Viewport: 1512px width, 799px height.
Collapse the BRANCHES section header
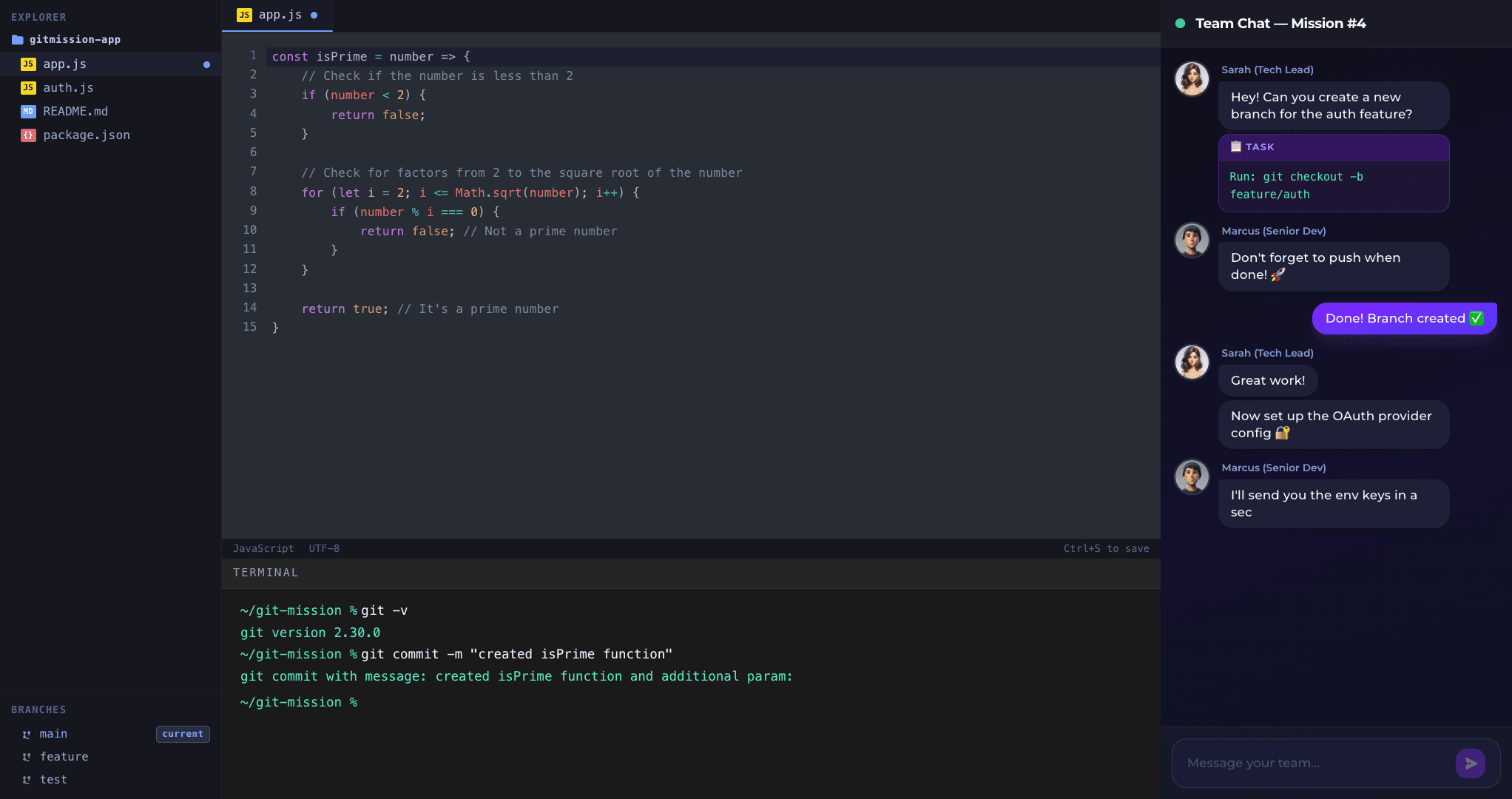(38, 709)
